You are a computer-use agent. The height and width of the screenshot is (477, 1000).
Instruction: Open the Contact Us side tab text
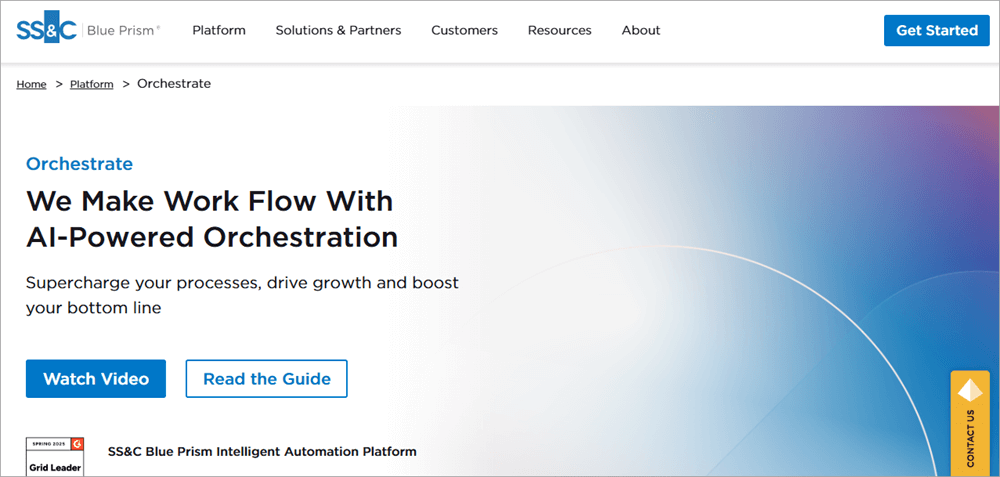click(970, 438)
